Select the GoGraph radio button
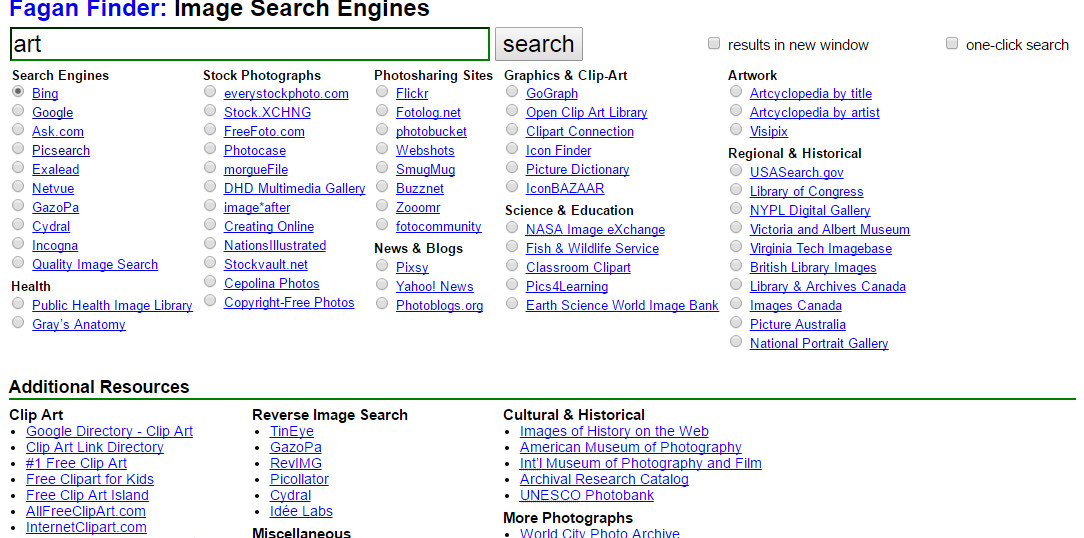 pos(512,91)
